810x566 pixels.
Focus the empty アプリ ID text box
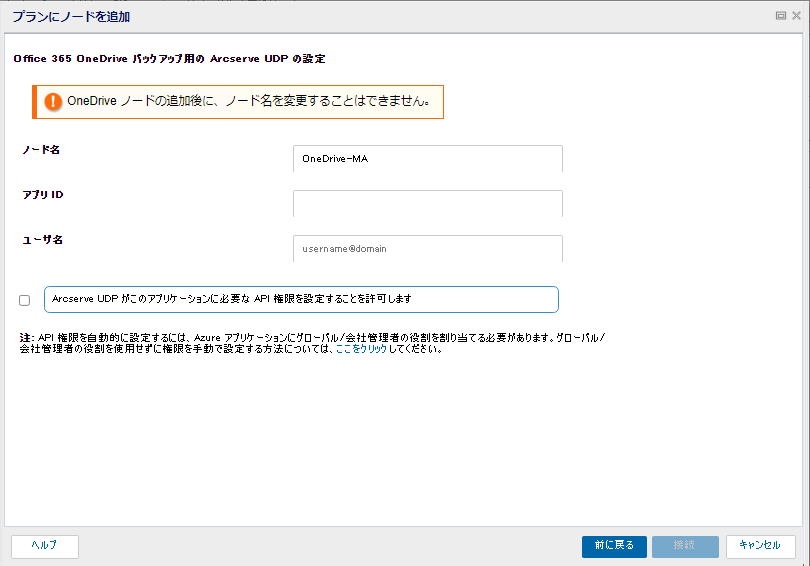428,203
